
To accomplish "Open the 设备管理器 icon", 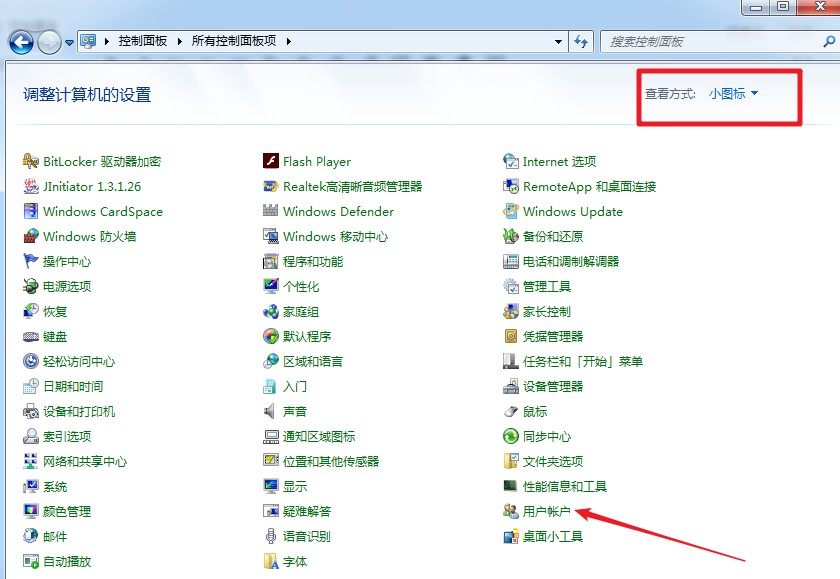I will (x=511, y=386).
